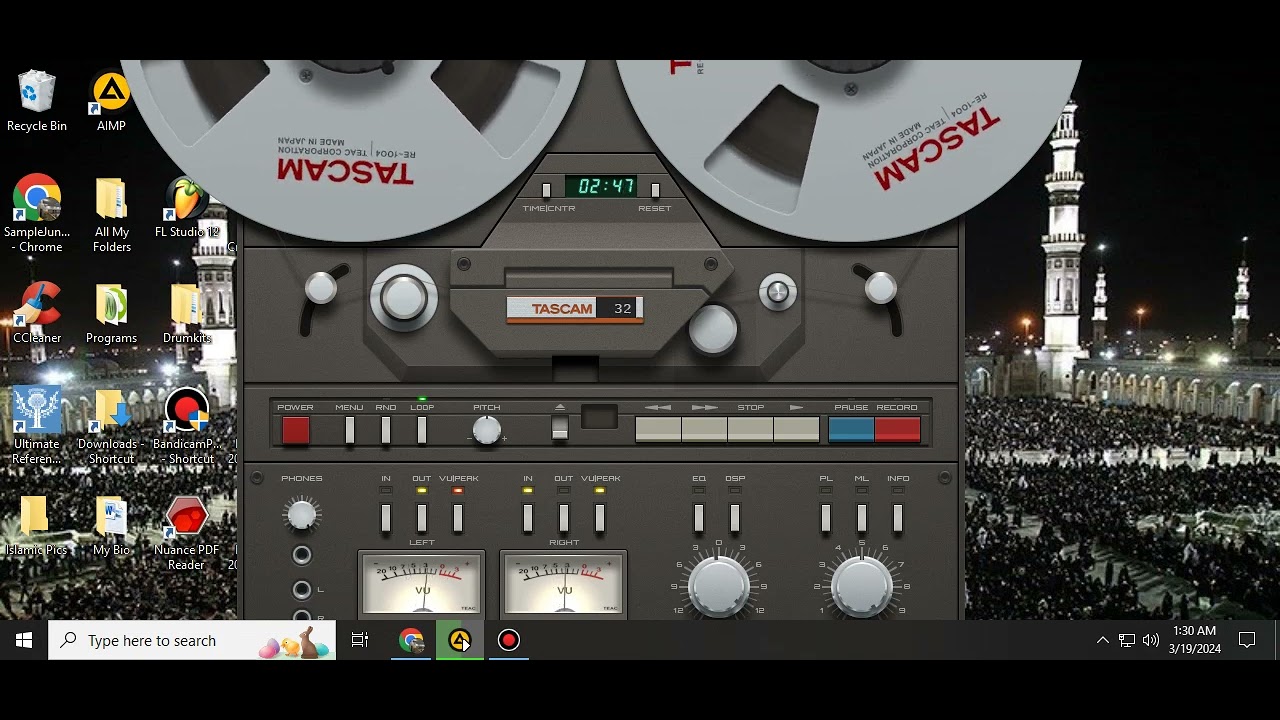Select the CCleaner desktop shortcut

(x=37, y=313)
